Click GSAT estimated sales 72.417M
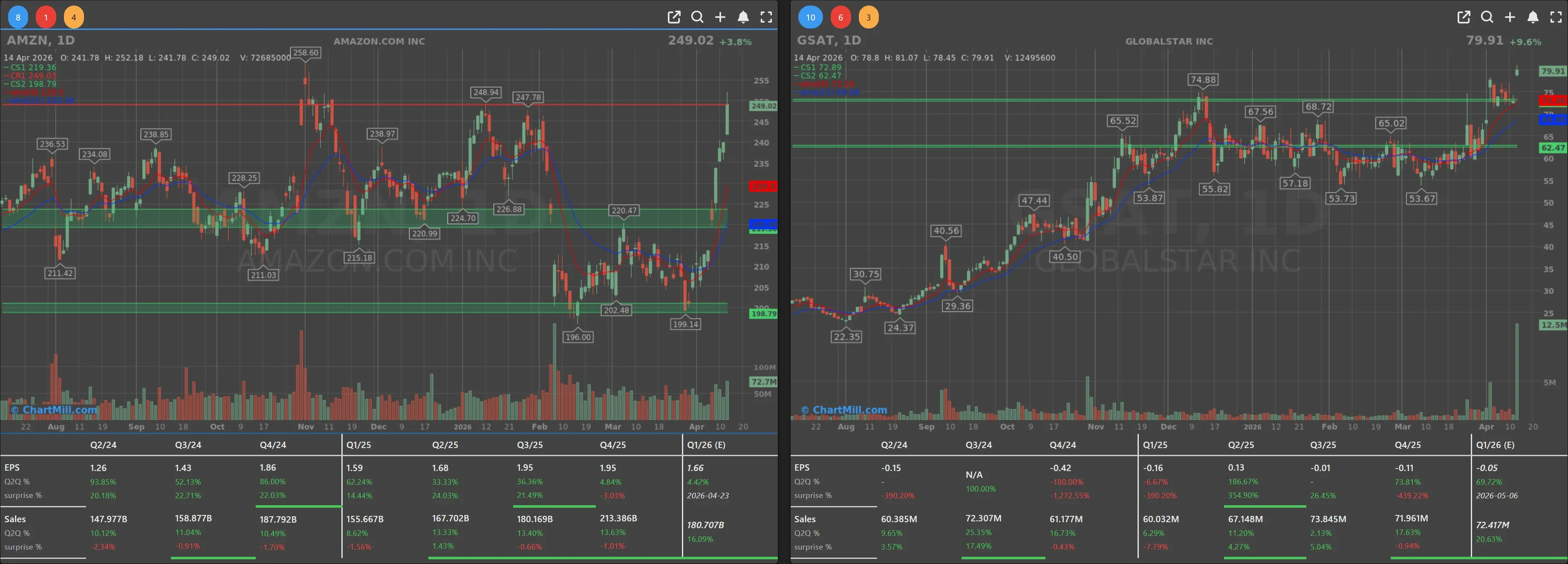The width and height of the screenshot is (1568, 564). point(1493,525)
